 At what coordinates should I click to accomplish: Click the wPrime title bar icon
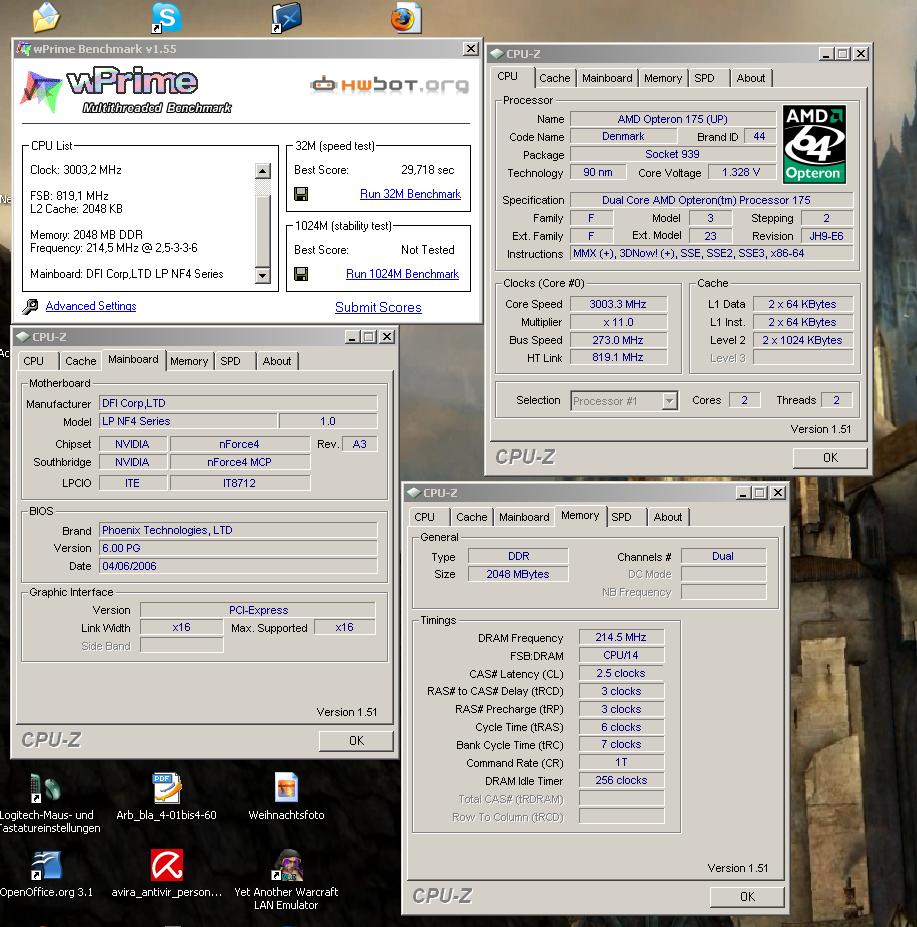click(24, 48)
